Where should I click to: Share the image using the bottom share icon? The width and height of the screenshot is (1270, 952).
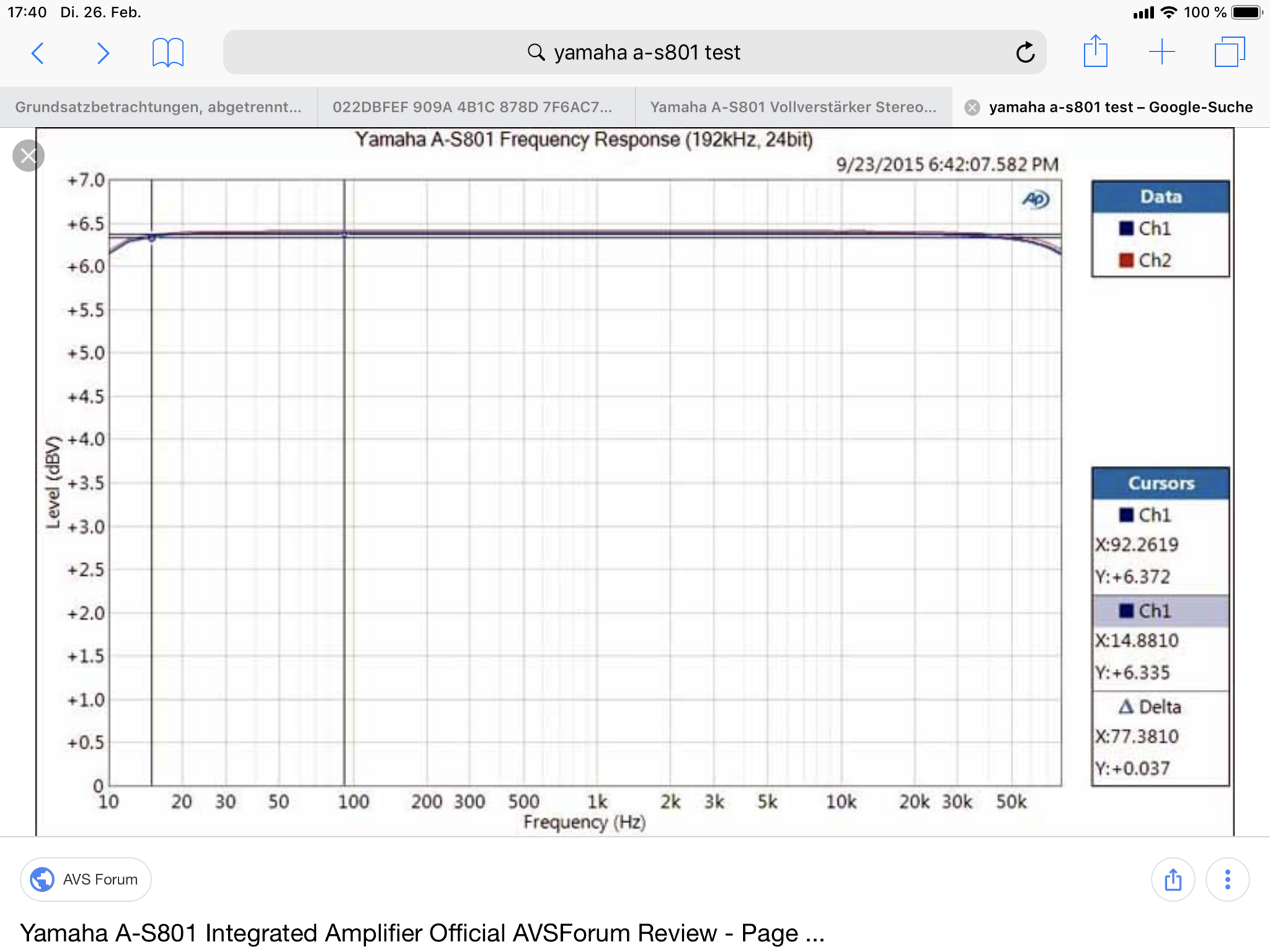[1173, 879]
